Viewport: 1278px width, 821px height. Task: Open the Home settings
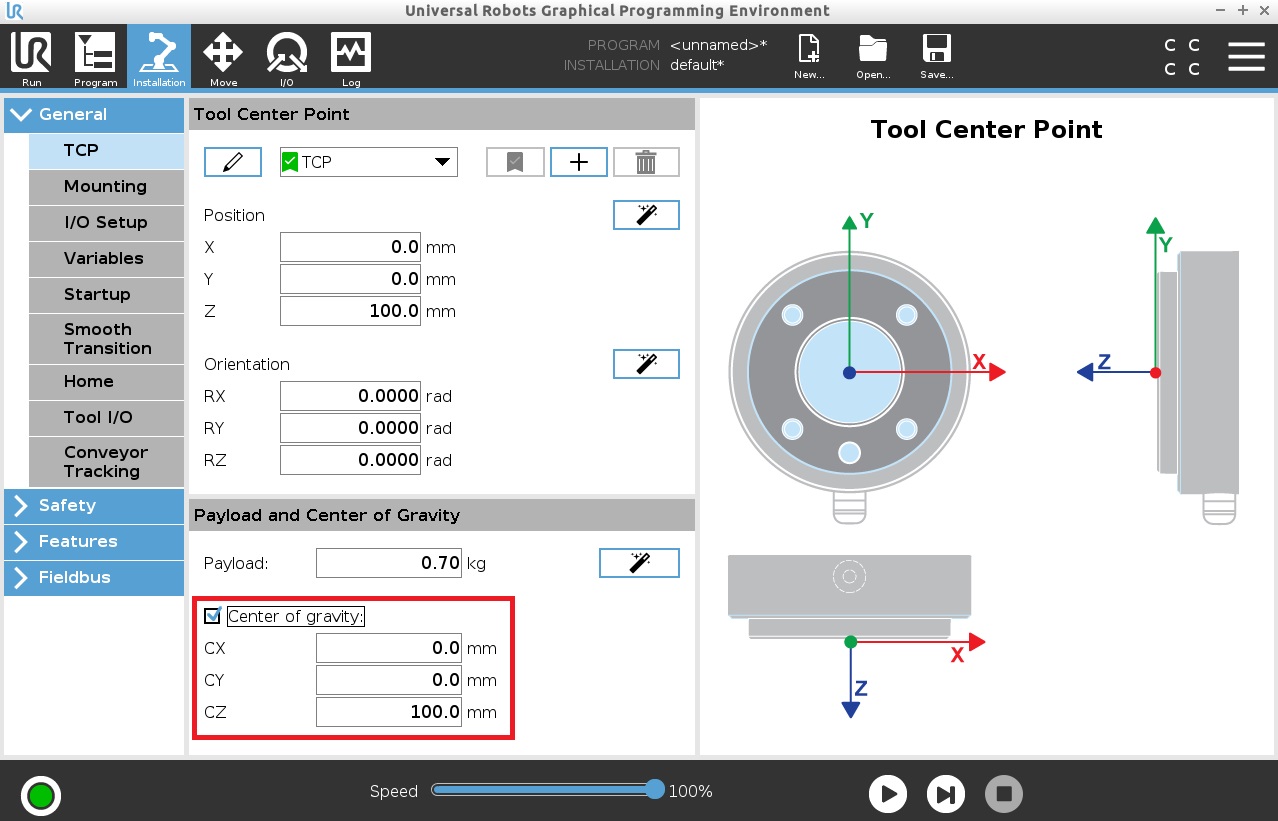(x=106, y=381)
